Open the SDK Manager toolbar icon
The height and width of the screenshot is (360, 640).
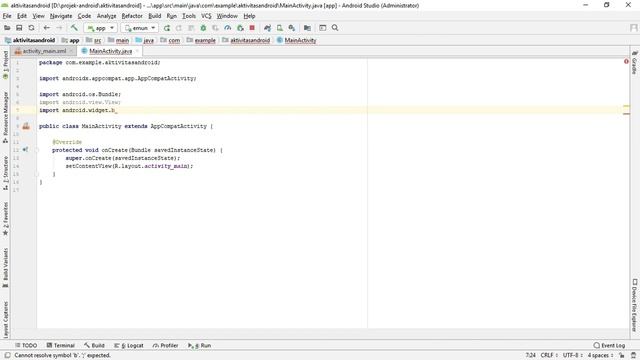click(x=292, y=28)
